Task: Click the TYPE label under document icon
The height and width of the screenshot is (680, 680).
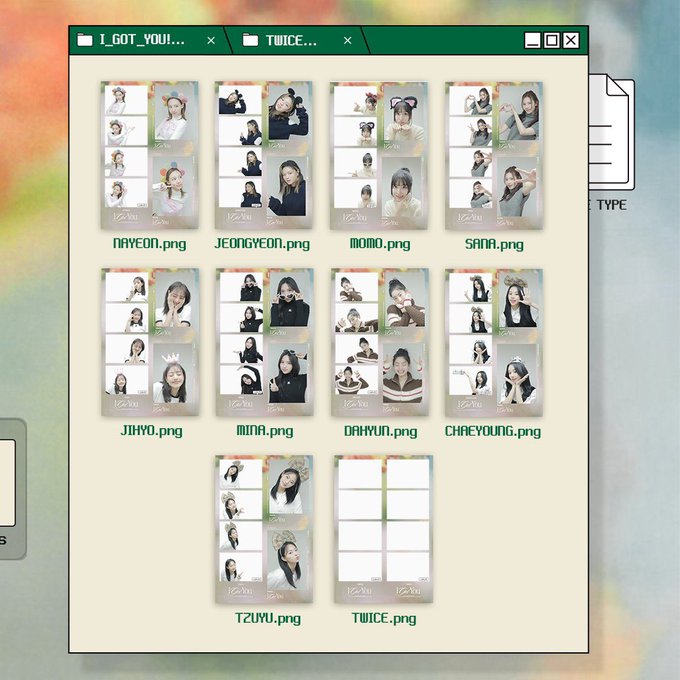Action: coord(611,205)
